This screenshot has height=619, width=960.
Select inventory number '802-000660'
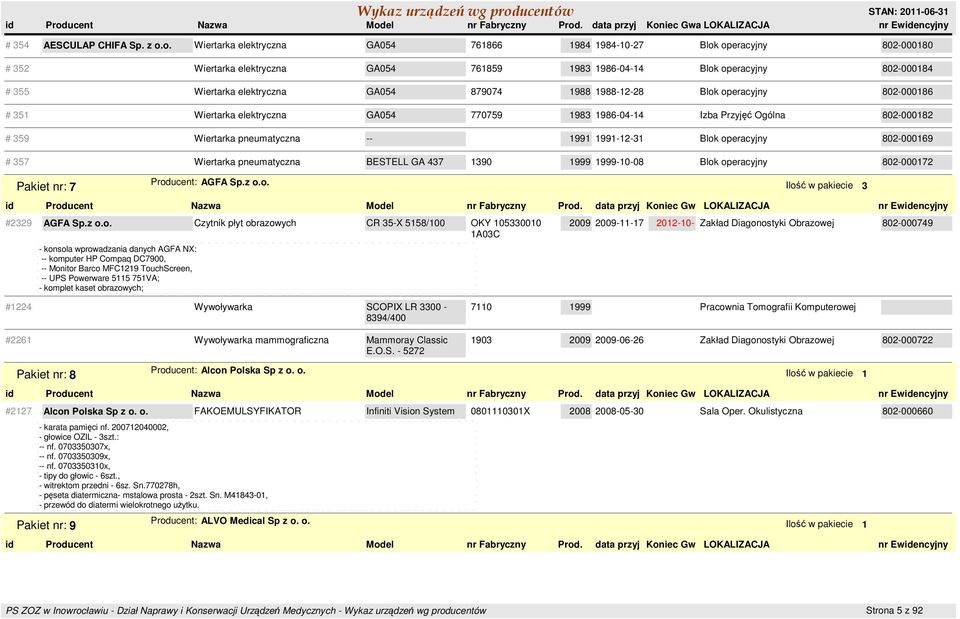coord(907,411)
